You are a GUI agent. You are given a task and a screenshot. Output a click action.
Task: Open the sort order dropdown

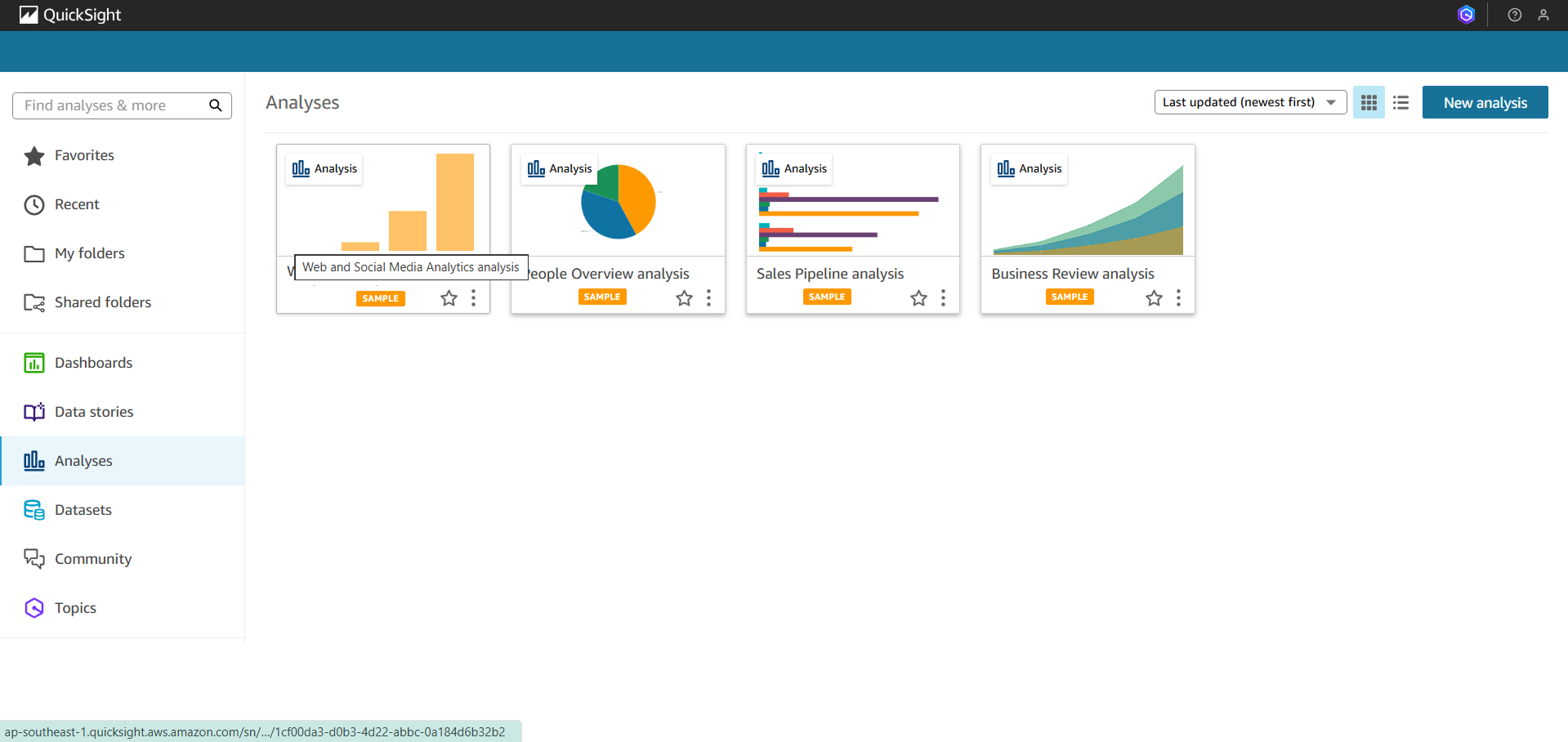1249,102
